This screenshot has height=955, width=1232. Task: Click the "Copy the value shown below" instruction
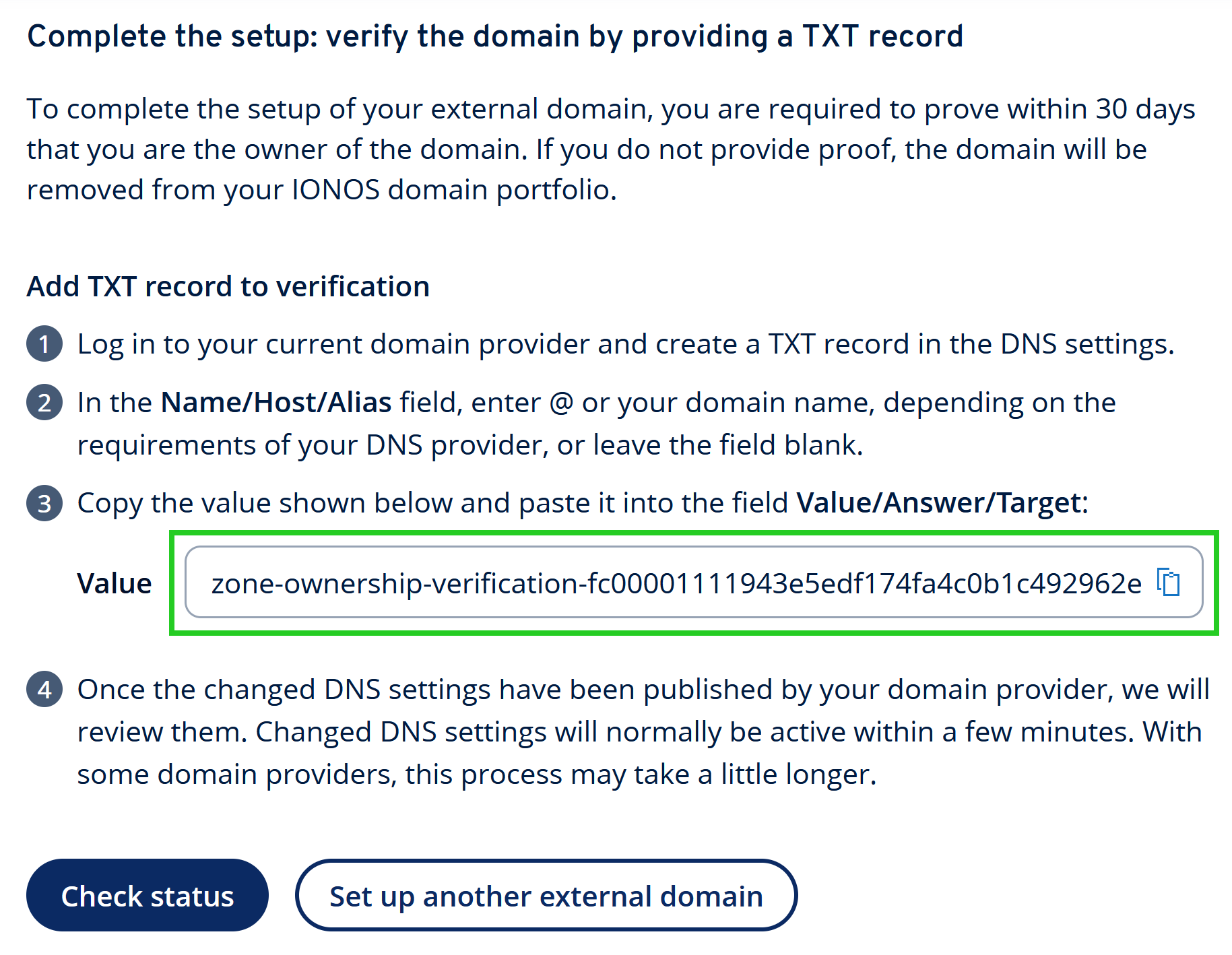click(x=432, y=503)
